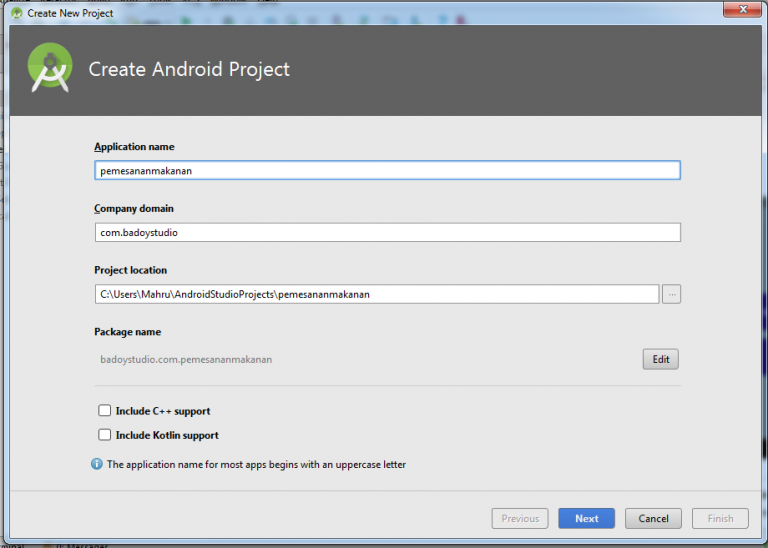Select the Project location path field

pyautogui.click(x=376, y=294)
